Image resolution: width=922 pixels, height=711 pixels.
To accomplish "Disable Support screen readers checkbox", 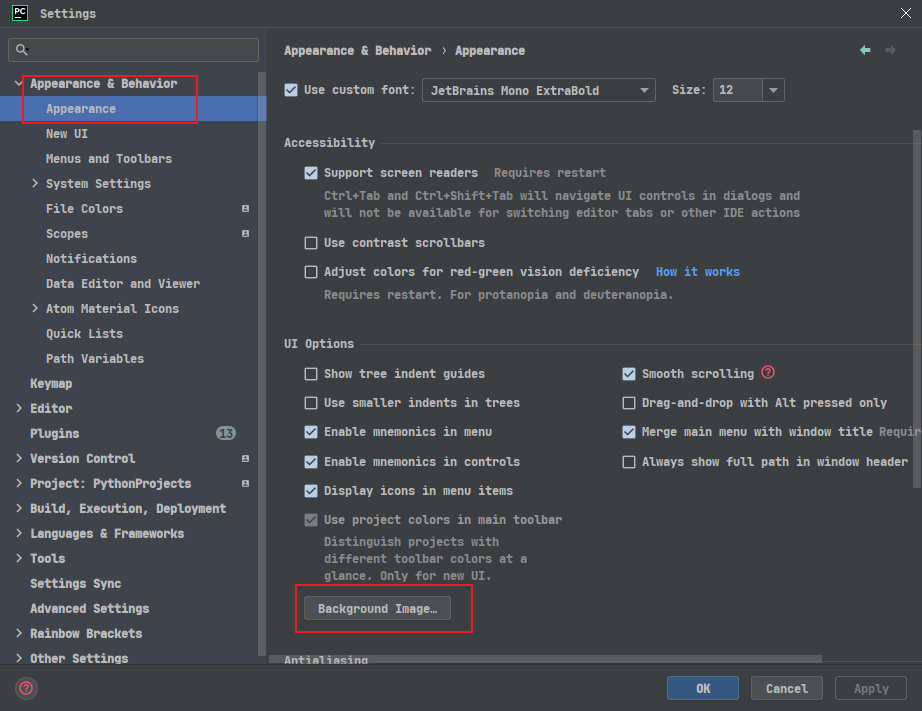I will pos(311,173).
